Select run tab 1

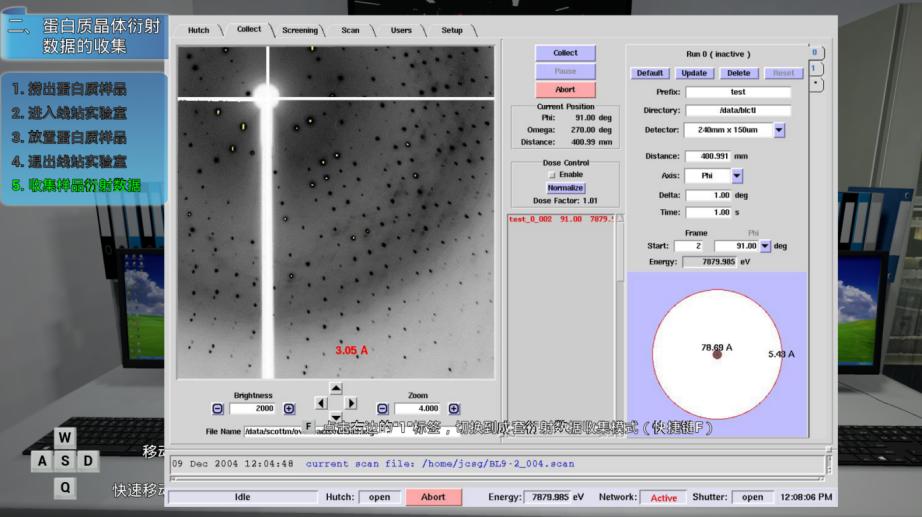[815, 68]
